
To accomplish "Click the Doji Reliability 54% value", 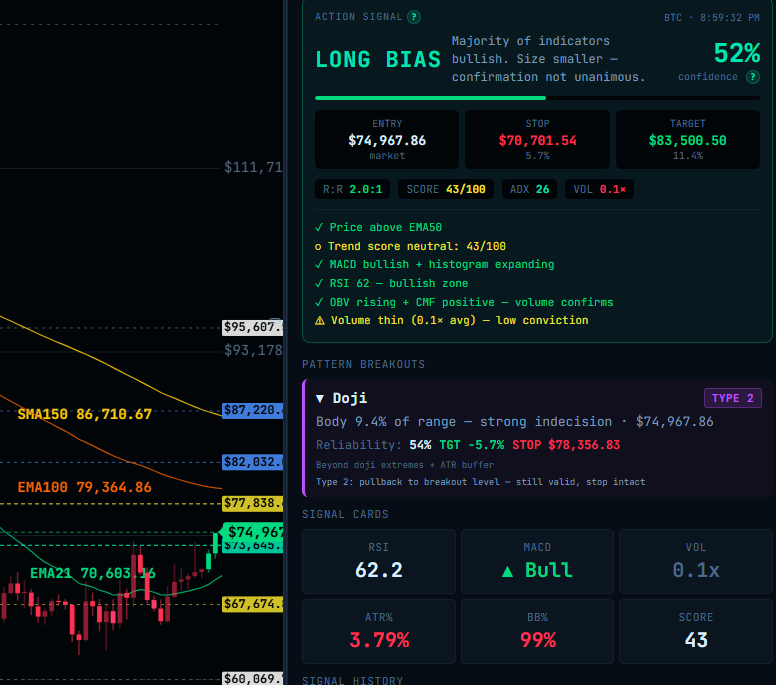I will 420,445.
